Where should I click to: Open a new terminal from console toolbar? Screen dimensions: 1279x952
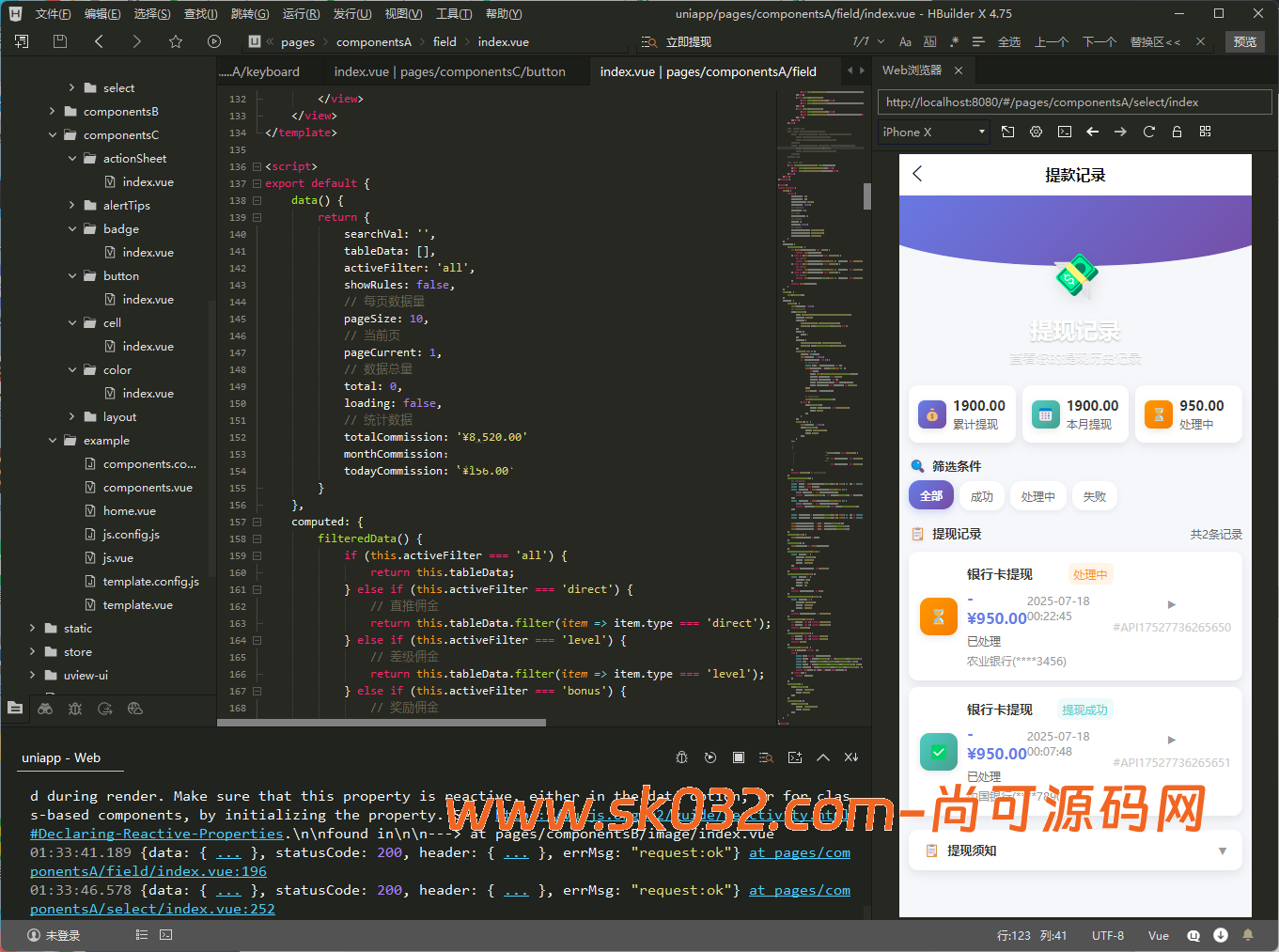[x=794, y=757]
